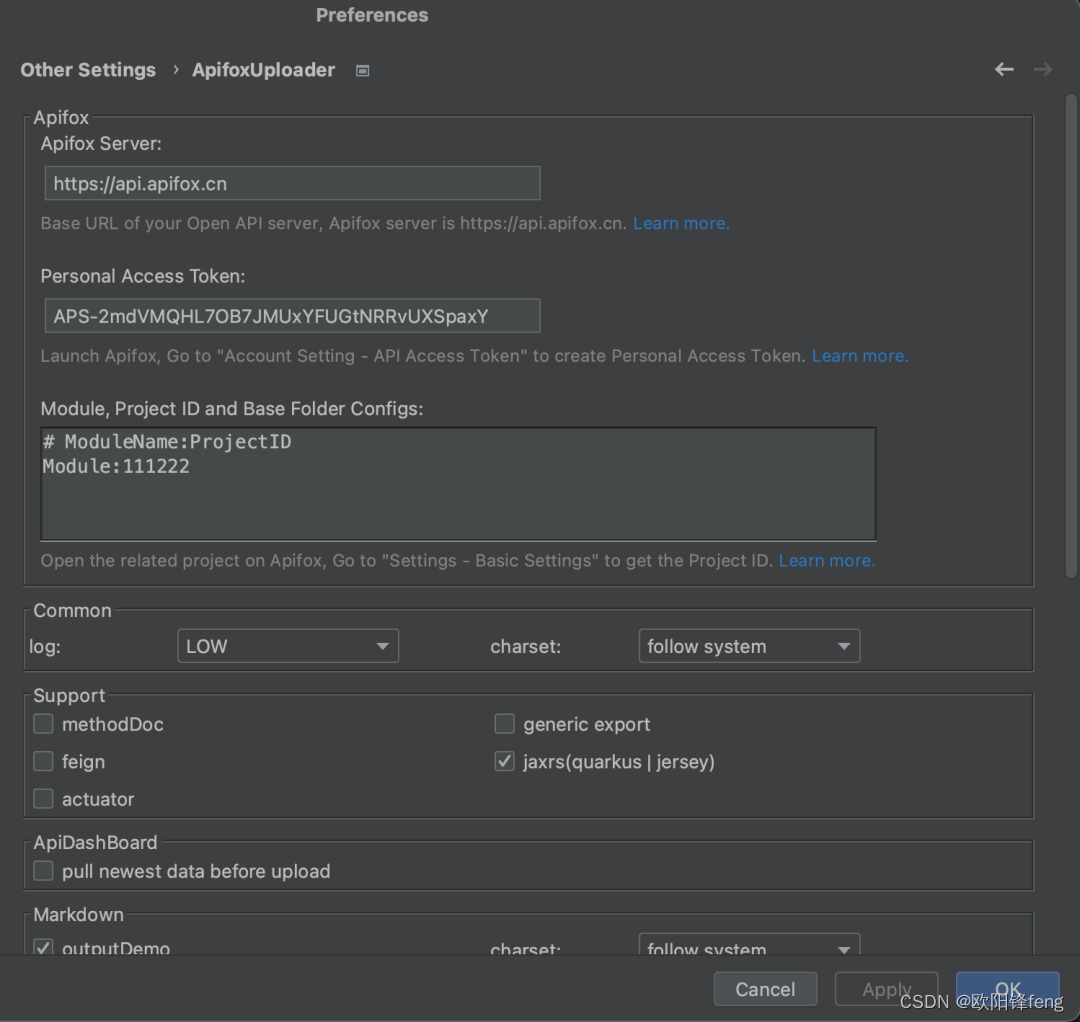Click the forward arrow navigation icon
The width and height of the screenshot is (1080, 1022).
(1043, 70)
